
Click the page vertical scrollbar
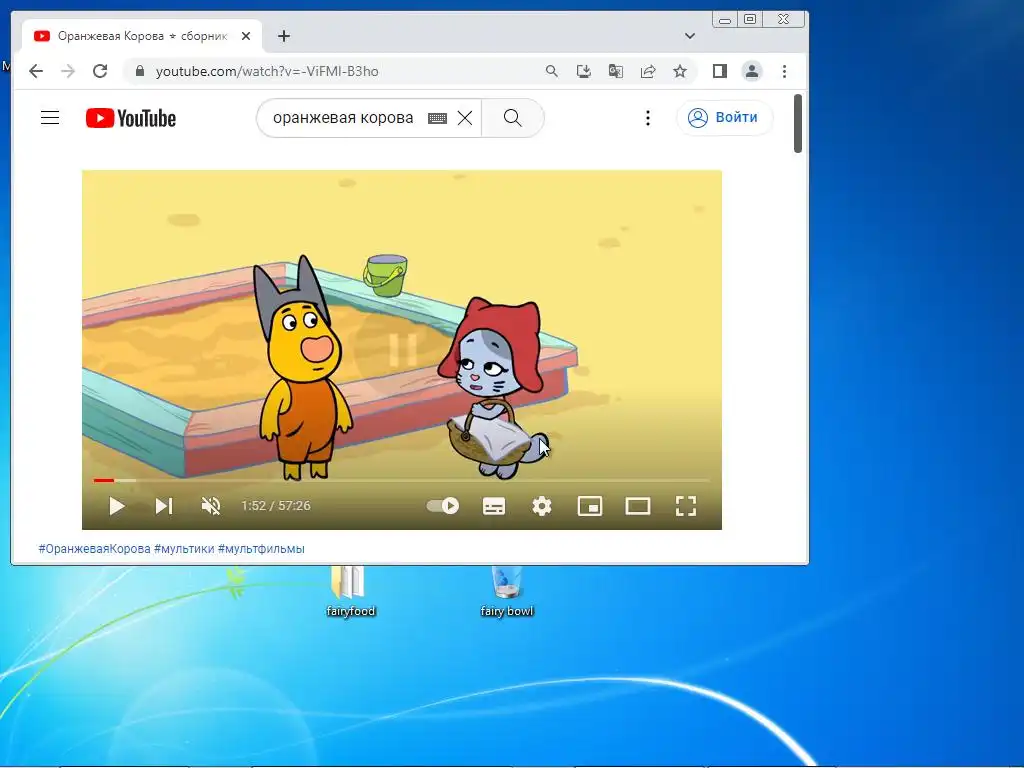[798, 124]
